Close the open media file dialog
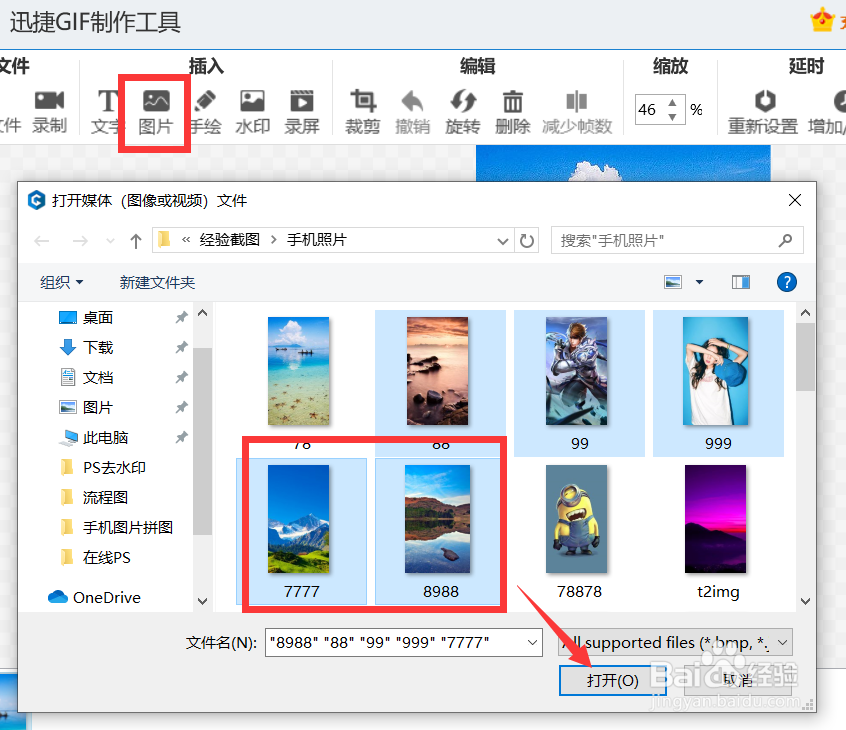The height and width of the screenshot is (730, 846). [794, 201]
